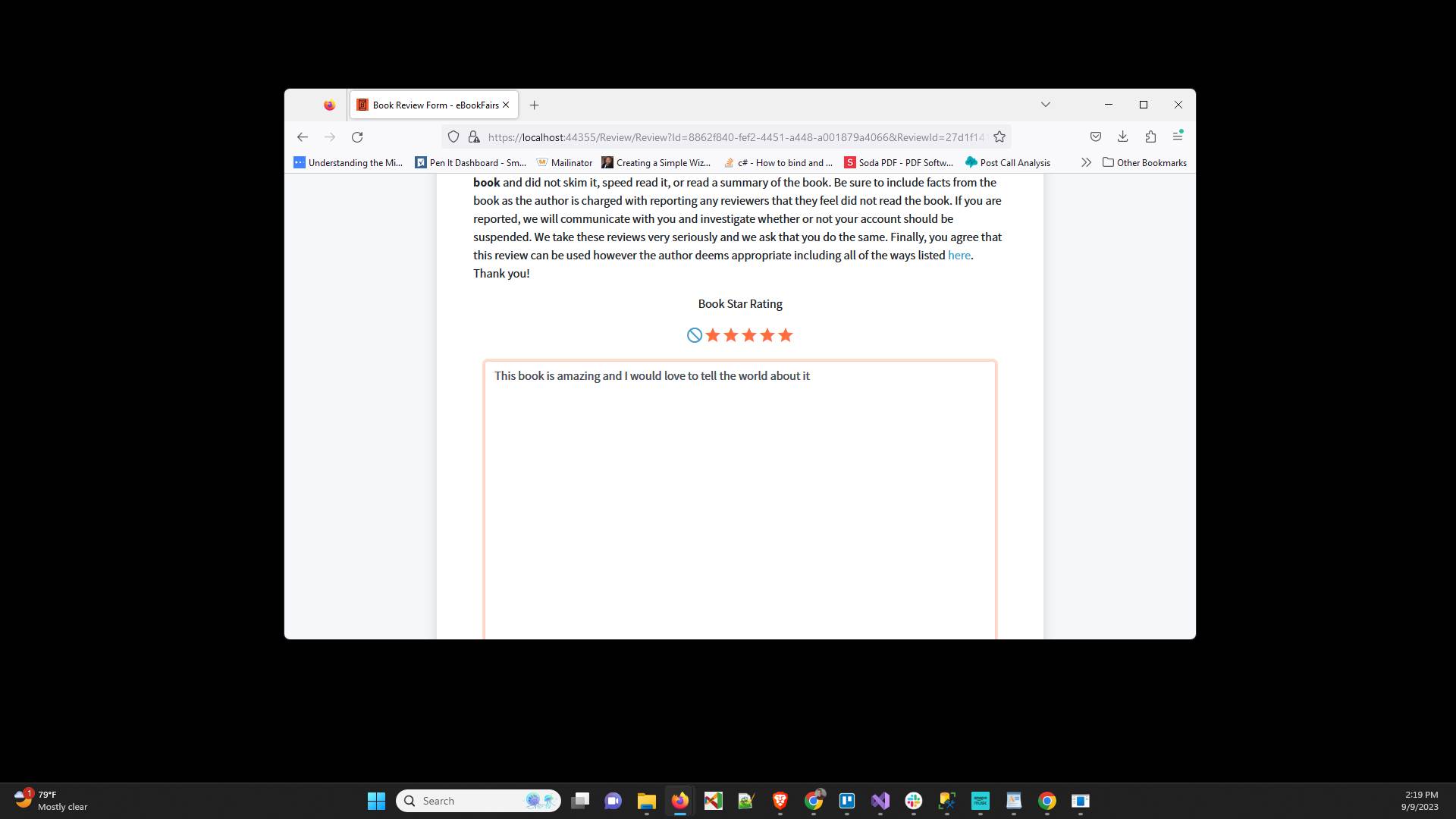1456x819 pixels.
Task: Click inside the review text box
Action: pyautogui.click(x=739, y=493)
